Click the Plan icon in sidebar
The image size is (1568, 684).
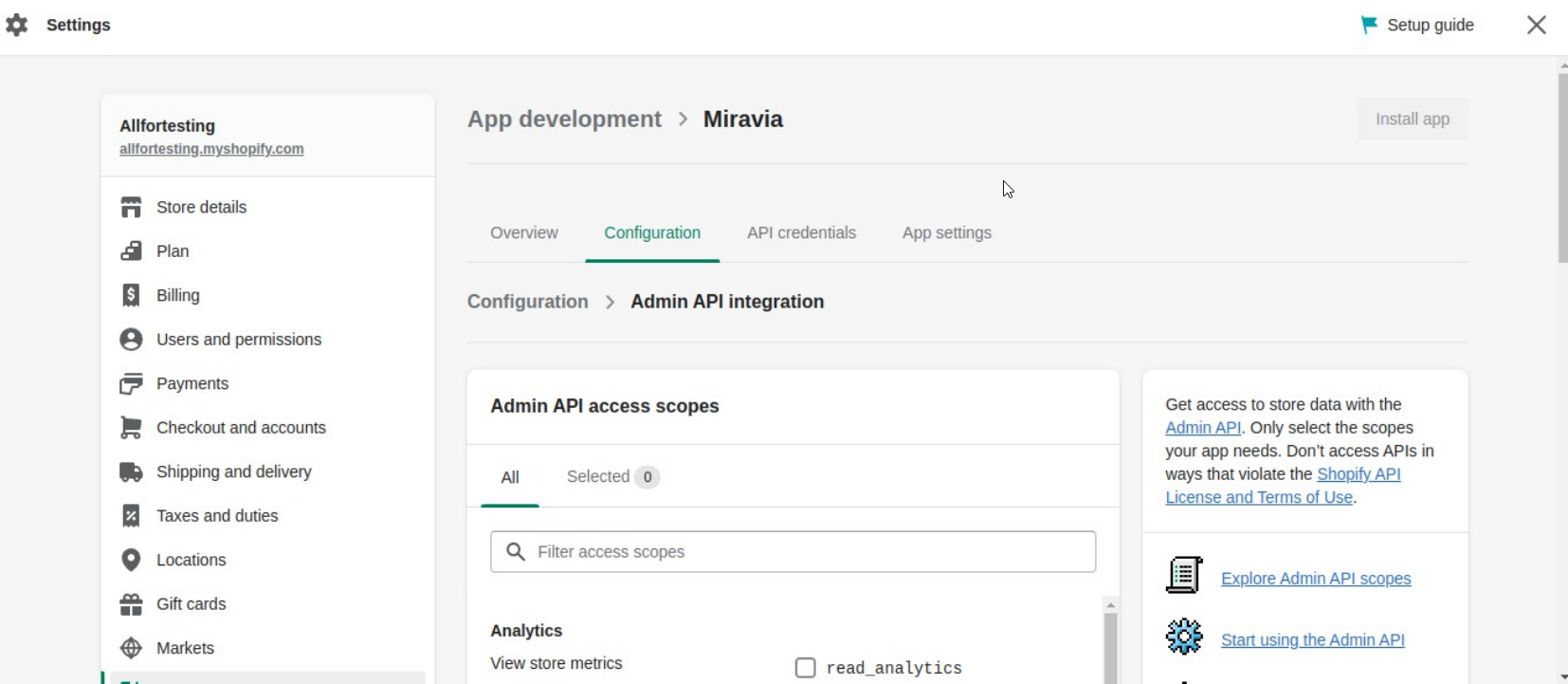coord(131,251)
